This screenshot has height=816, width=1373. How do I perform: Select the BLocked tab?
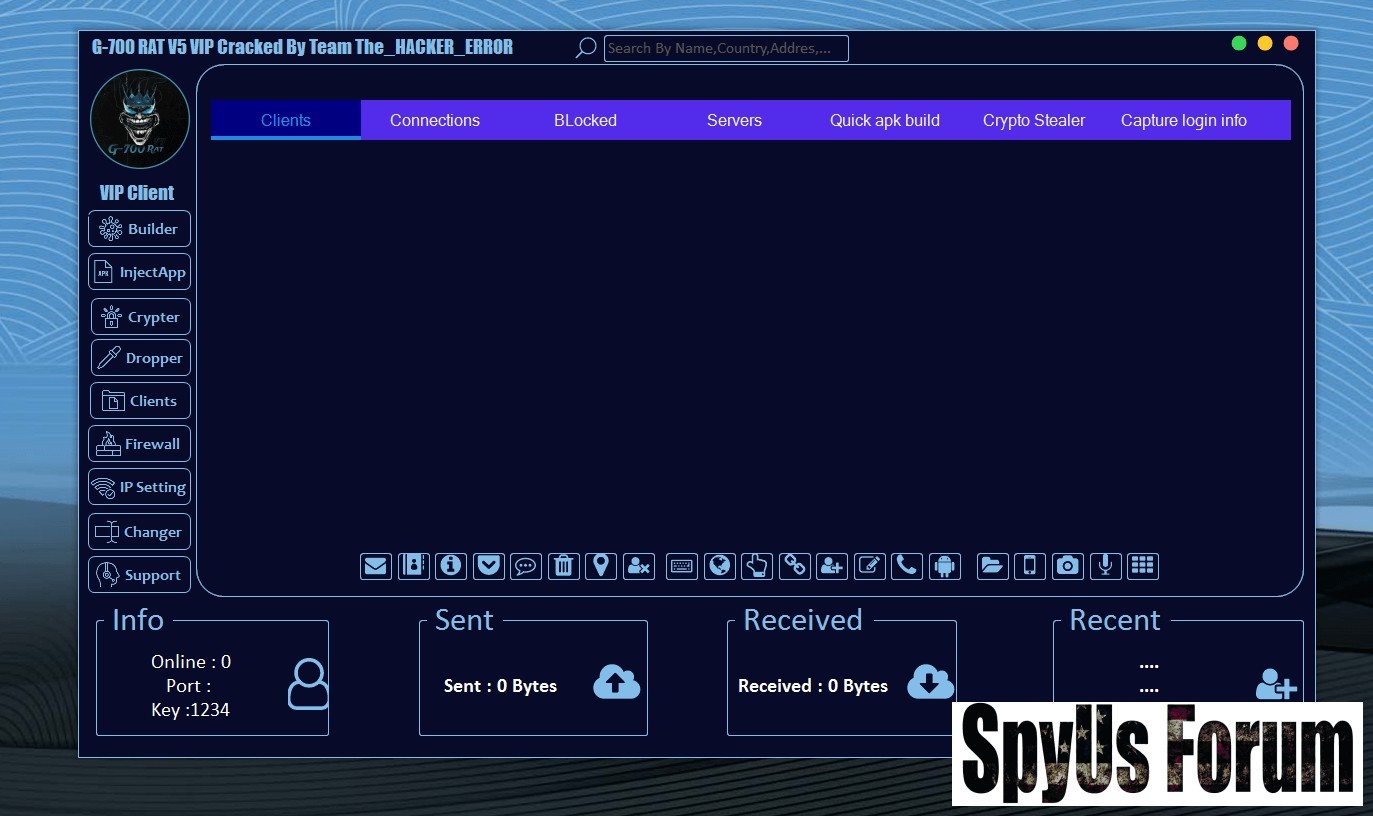585,120
